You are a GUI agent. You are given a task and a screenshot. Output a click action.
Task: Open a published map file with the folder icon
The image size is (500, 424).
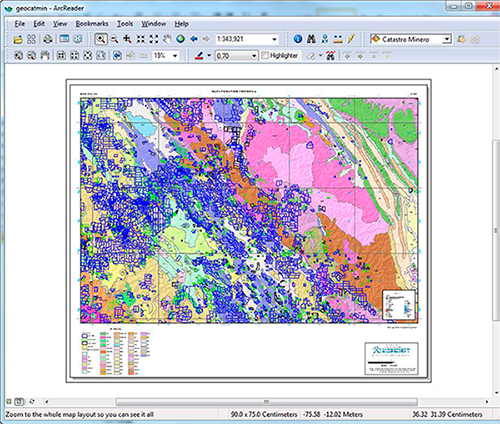(18, 39)
